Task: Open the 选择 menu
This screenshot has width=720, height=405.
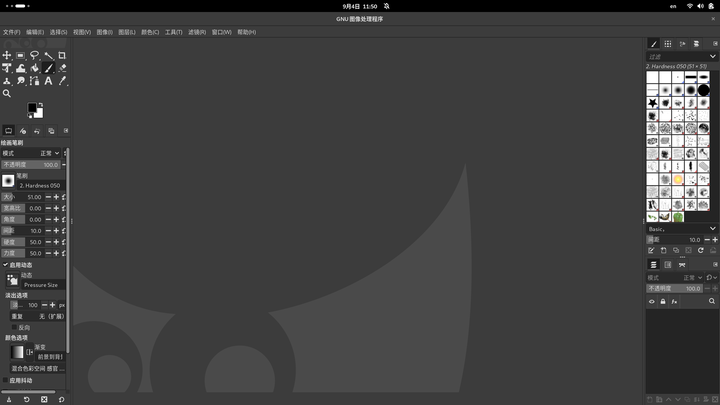Action: (x=58, y=32)
